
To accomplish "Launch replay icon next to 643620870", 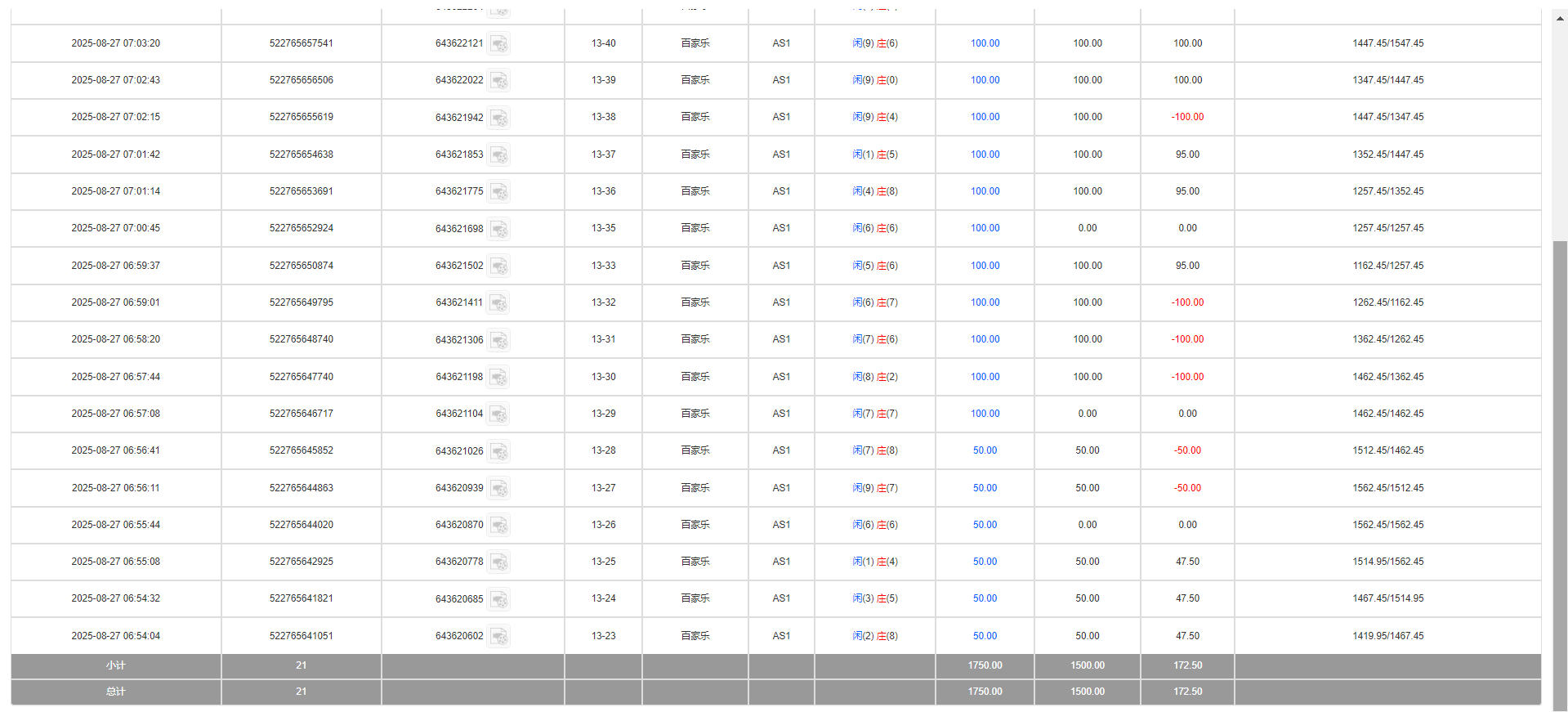I will [x=498, y=525].
